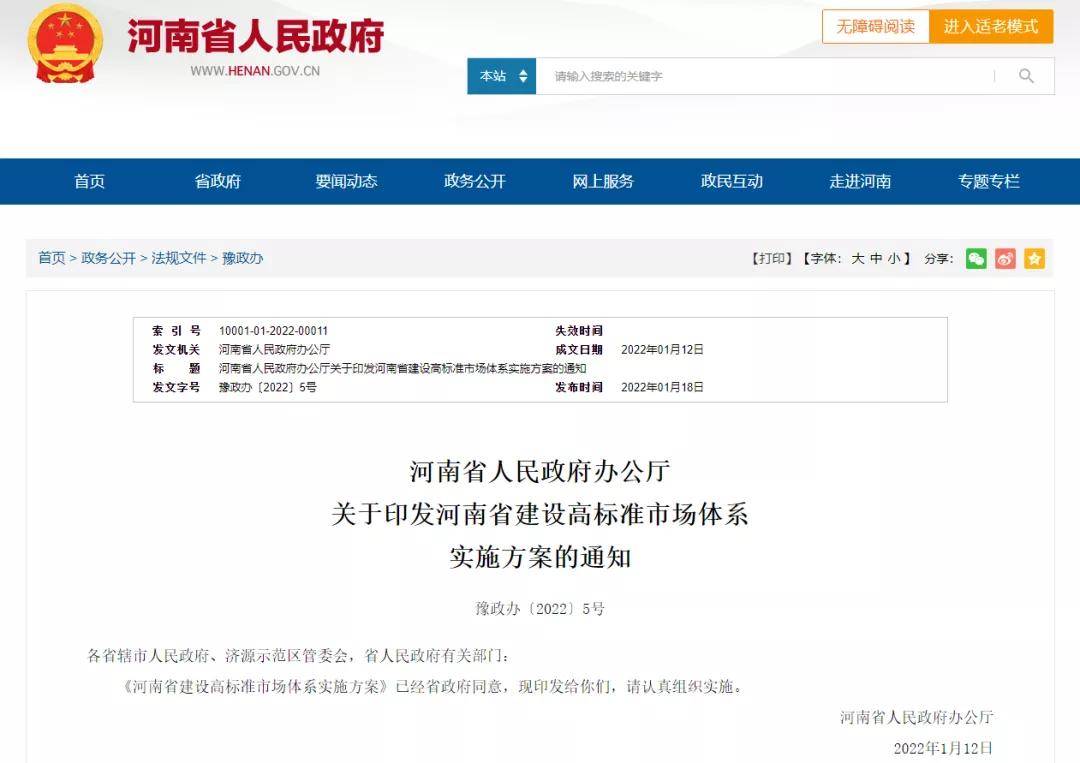Open the 首页 navigation tab
The width and height of the screenshot is (1080, 763).
point(89,181)
